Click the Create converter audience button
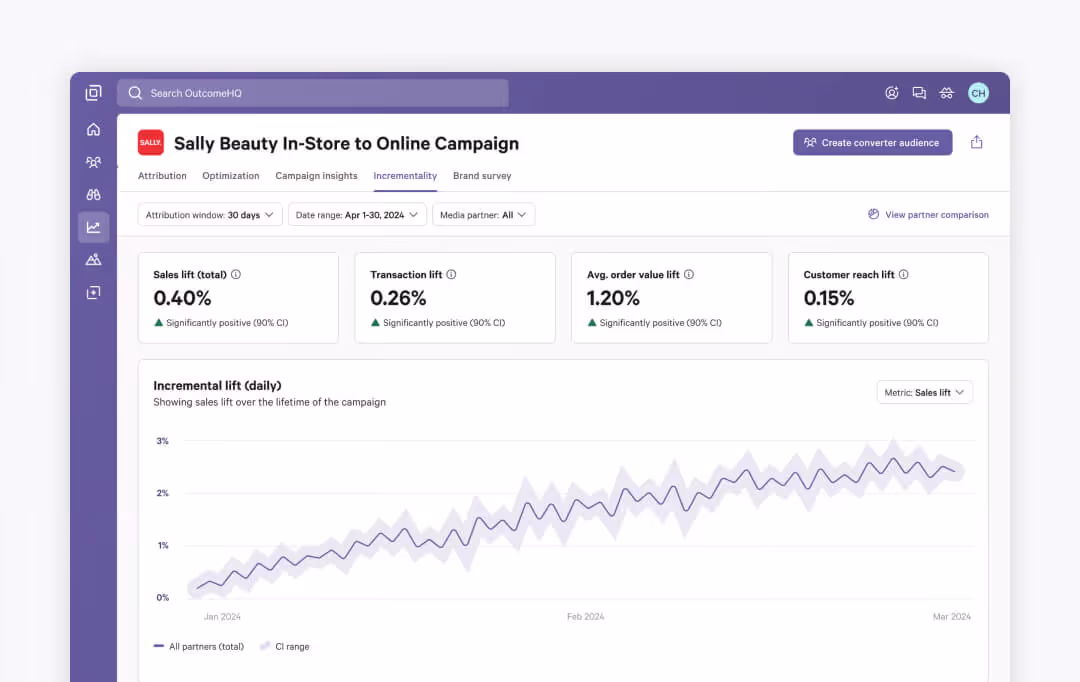Viewport: 1080px width, 682px height. pyautogui.click(x=872, y=142)
